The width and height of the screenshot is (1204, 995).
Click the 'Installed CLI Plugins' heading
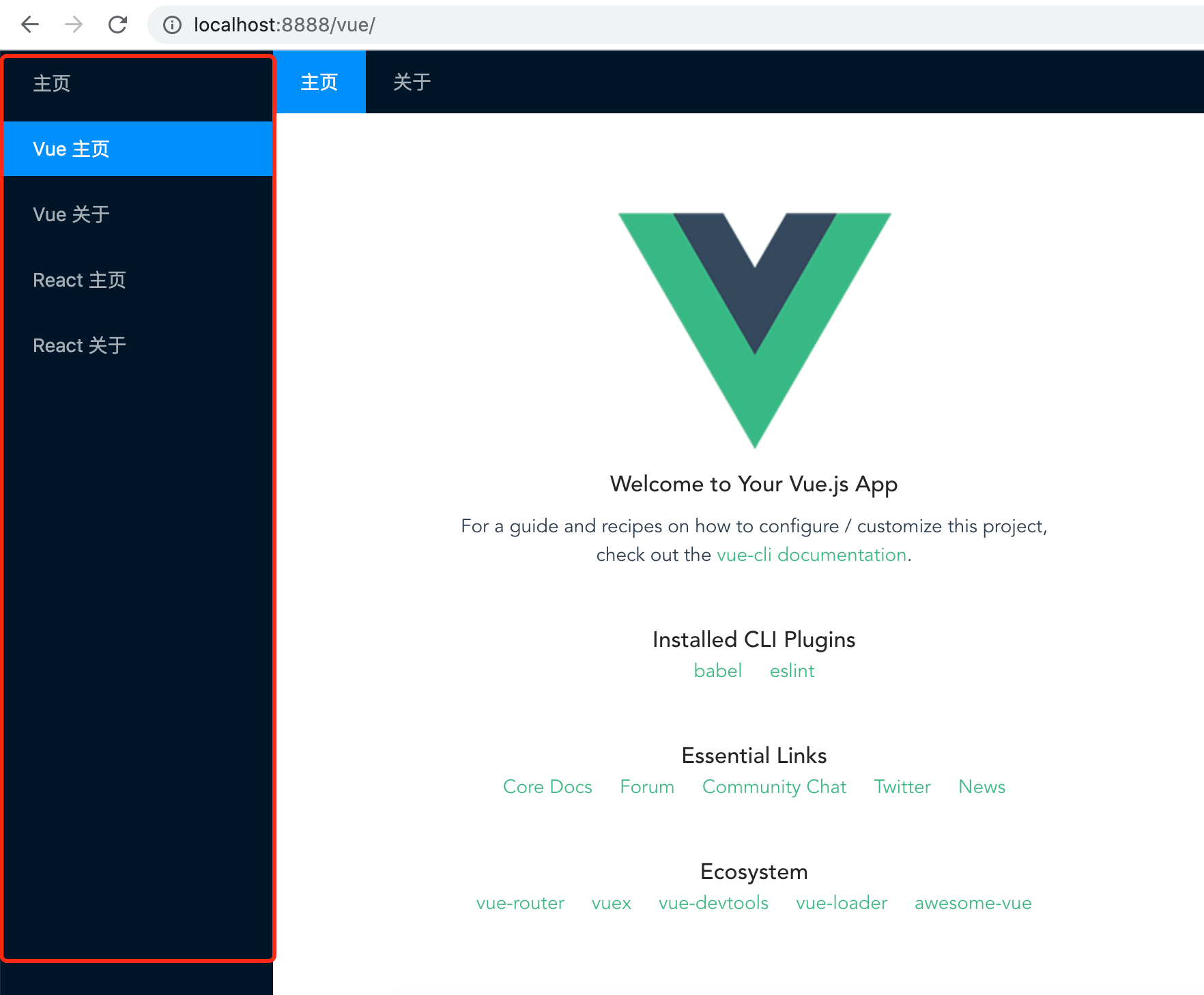coord(754,639)
